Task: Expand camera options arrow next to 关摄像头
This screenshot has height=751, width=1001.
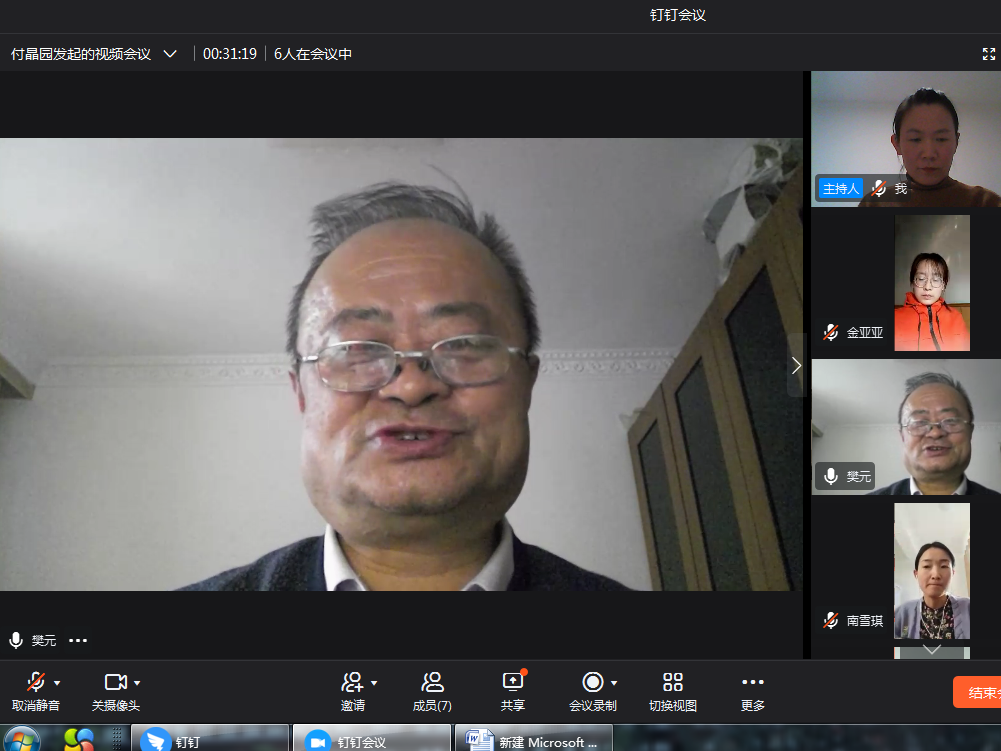Action: tap(137, 683)
